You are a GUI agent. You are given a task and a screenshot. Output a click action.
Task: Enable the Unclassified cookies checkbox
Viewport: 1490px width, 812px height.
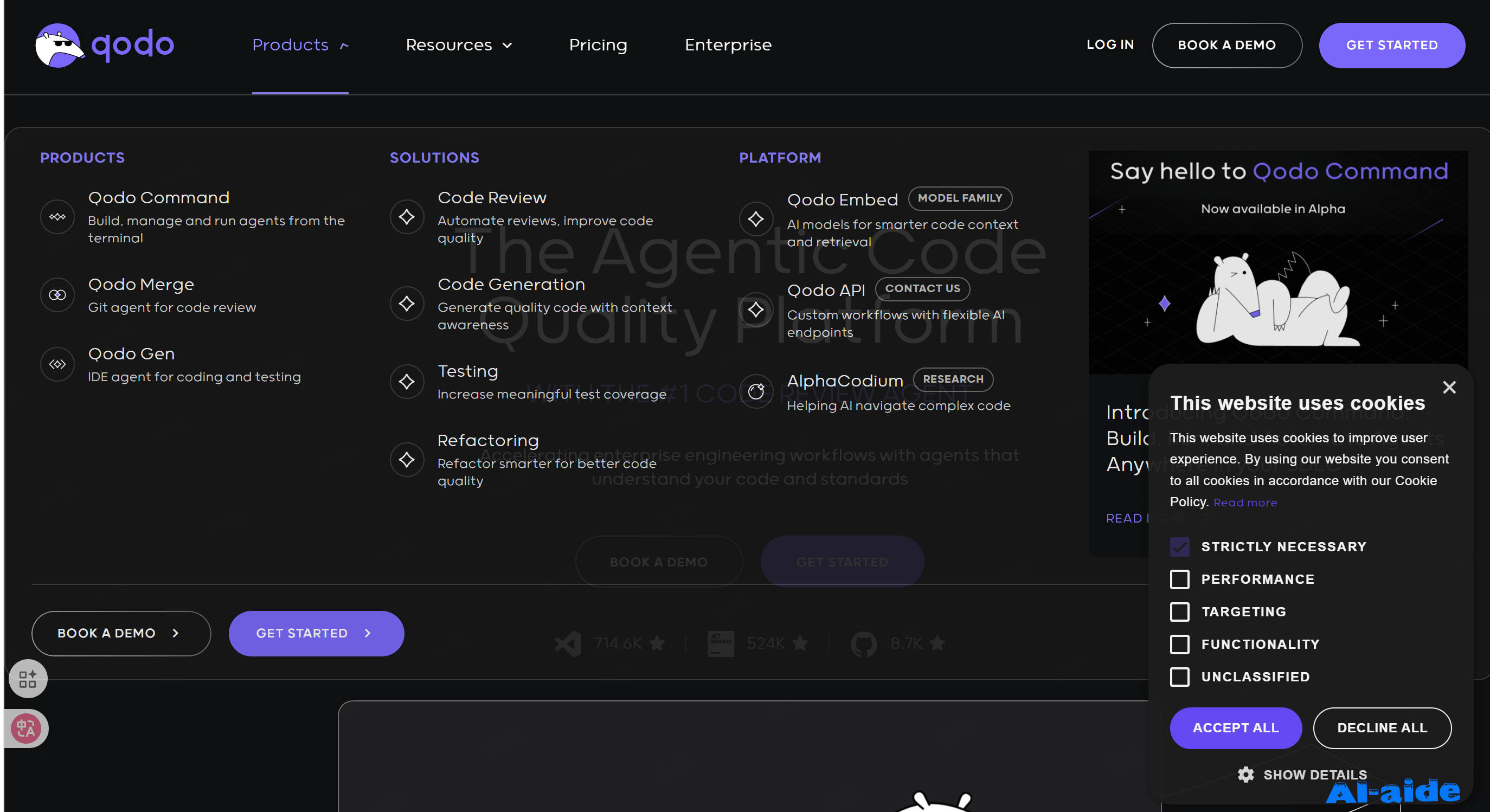[1179, 676]
